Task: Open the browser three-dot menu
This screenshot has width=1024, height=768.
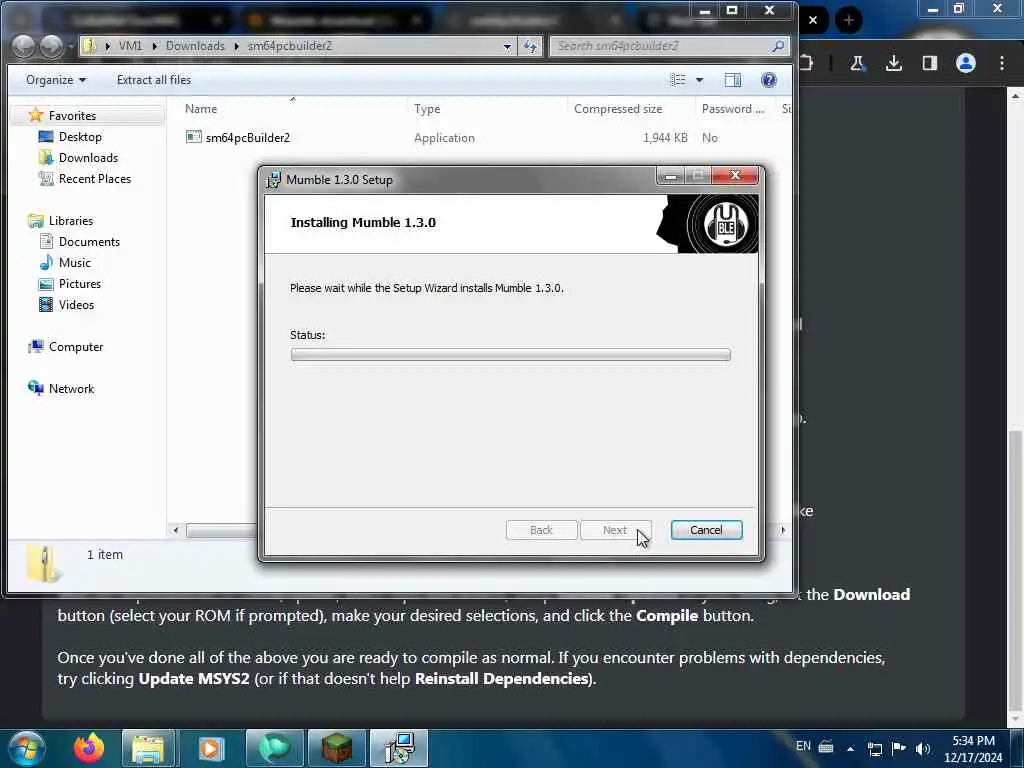Action: (x=1002, y=63)
